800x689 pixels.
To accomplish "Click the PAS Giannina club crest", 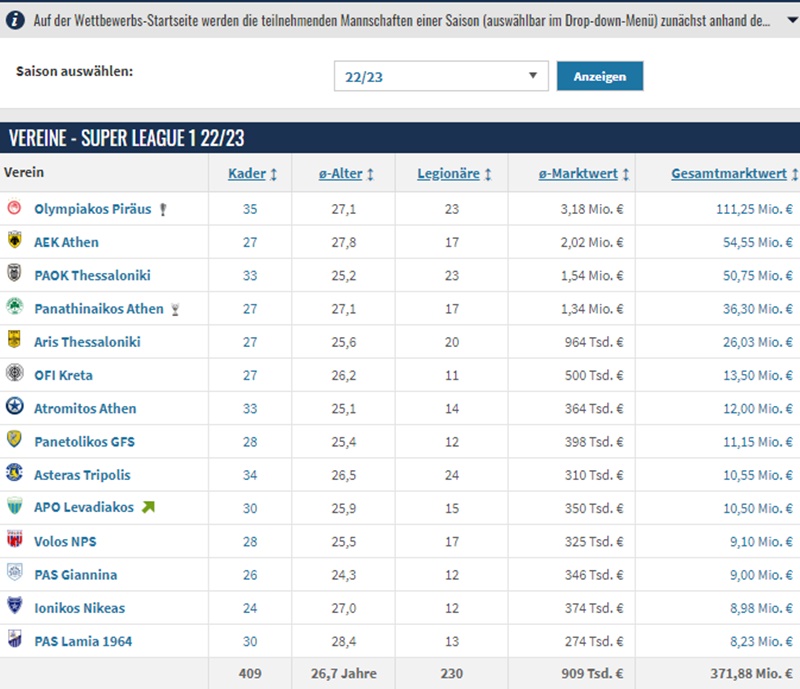I will coord(14,572).
